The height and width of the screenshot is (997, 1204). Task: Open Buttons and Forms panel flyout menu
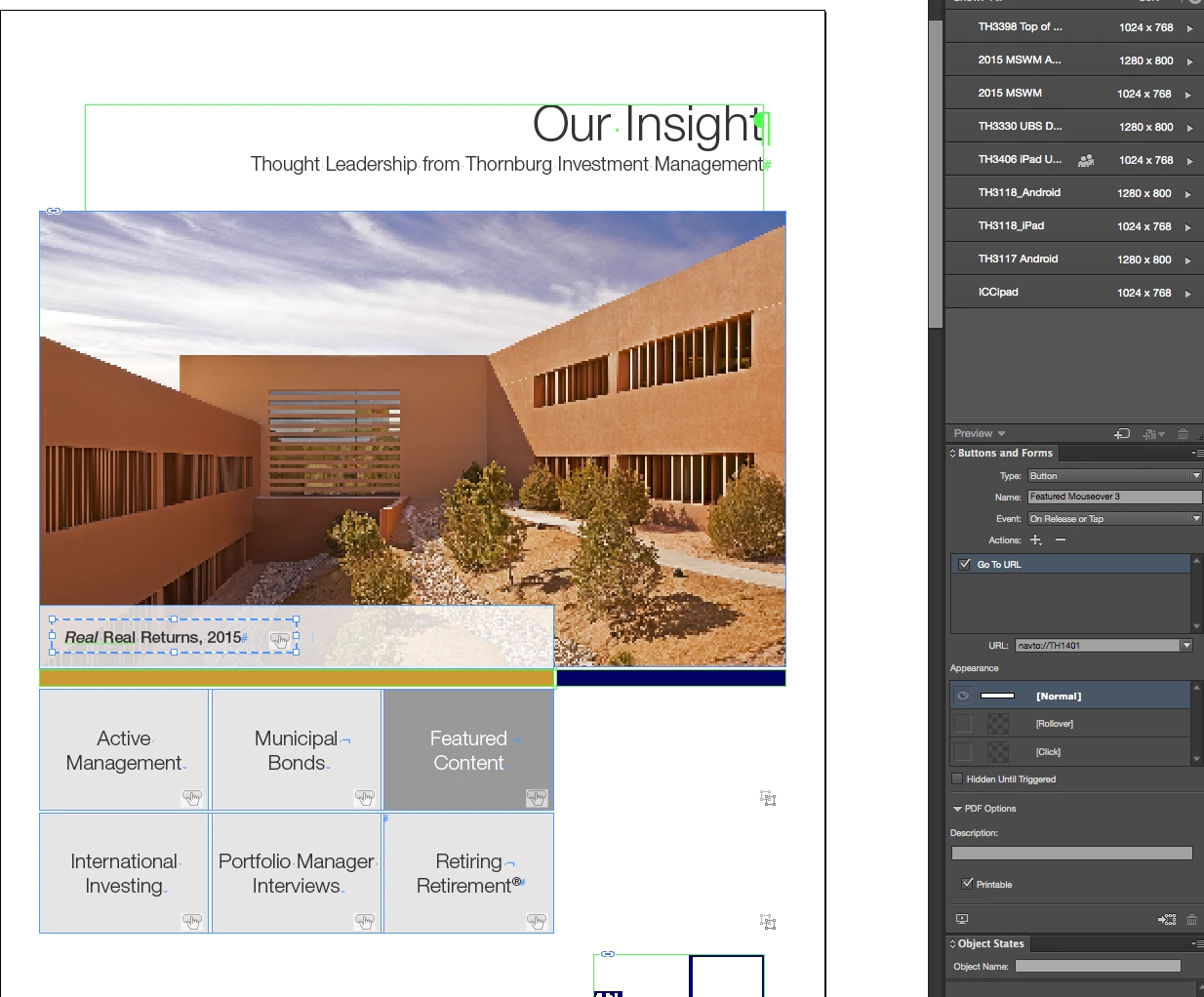1196,453
